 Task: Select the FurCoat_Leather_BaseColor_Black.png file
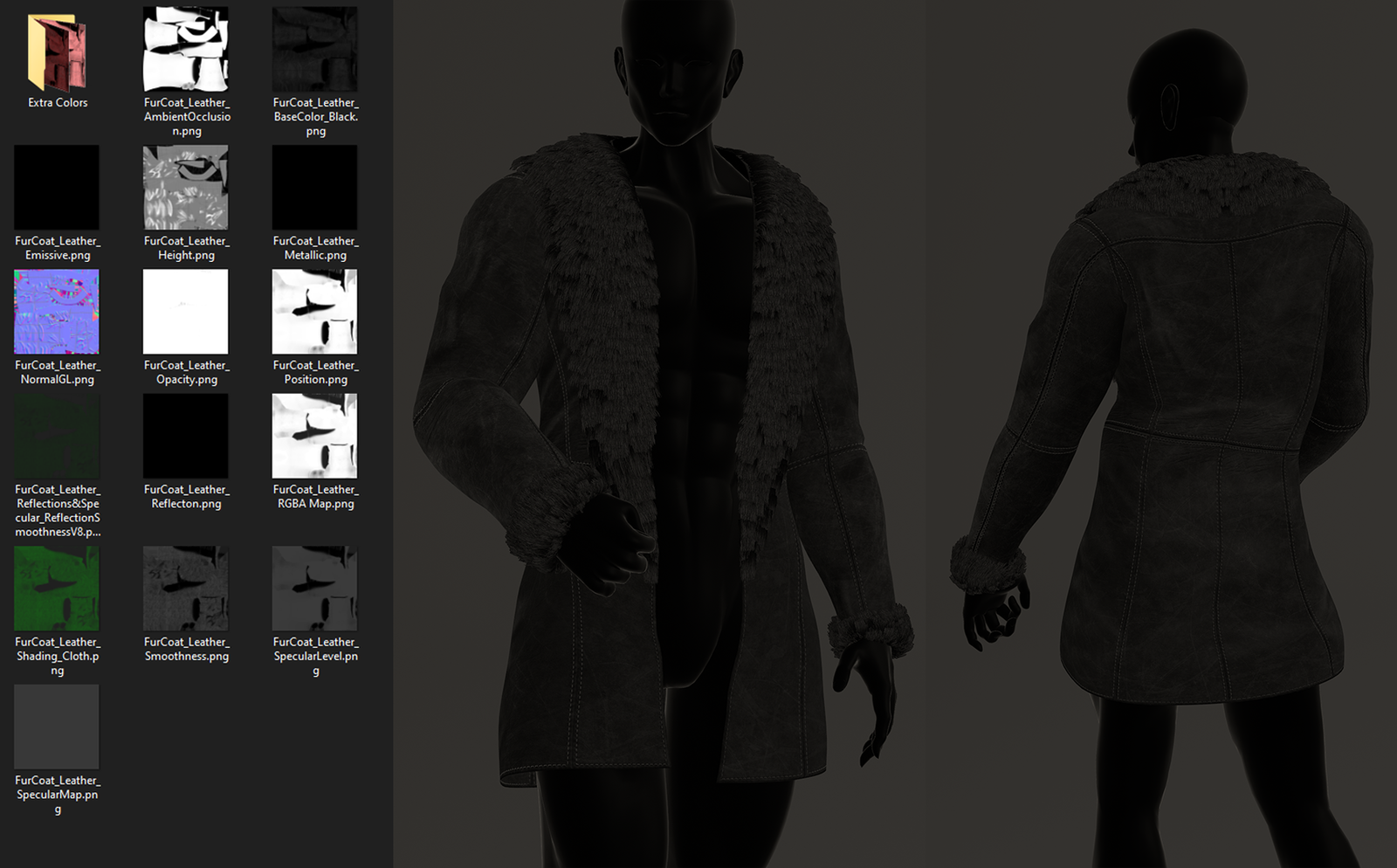point(314,50)
